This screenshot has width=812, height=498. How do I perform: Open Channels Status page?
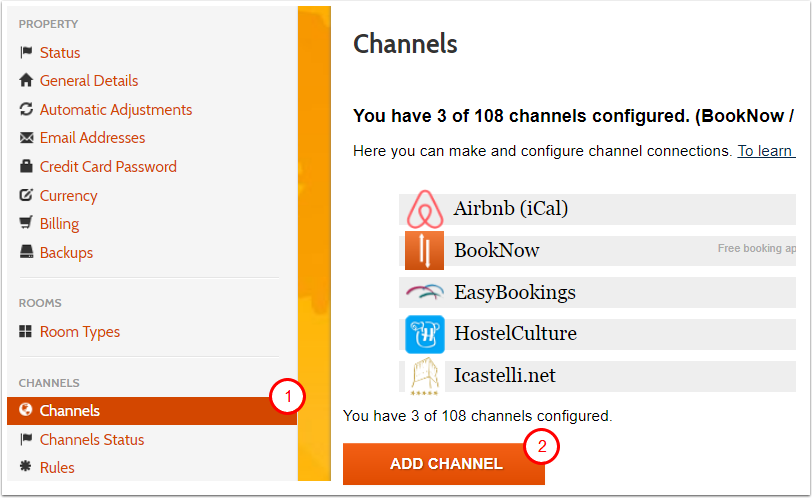pyautogui.click(x=92, y=440)
